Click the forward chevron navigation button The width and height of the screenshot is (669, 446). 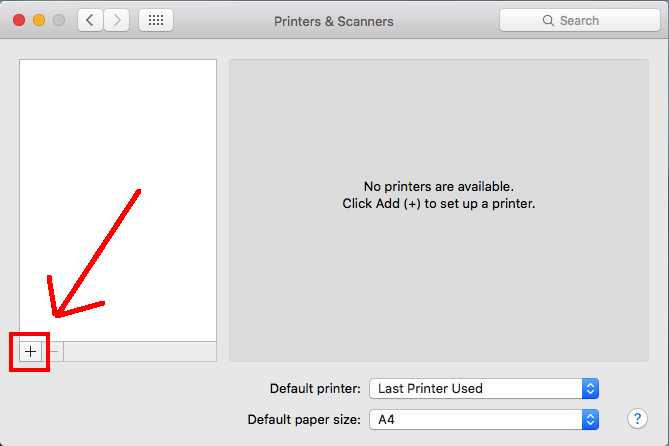pos(117,20)
